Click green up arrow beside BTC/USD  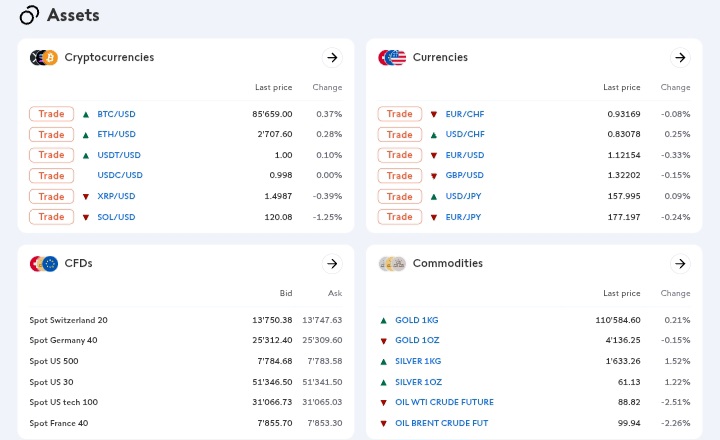click(85, 114)
